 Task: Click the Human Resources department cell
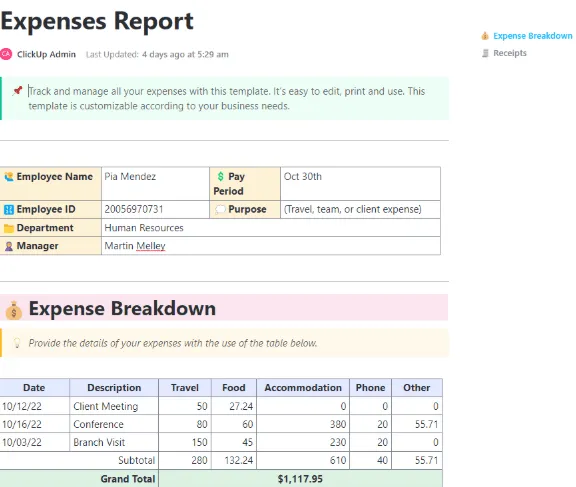[271, 228]
